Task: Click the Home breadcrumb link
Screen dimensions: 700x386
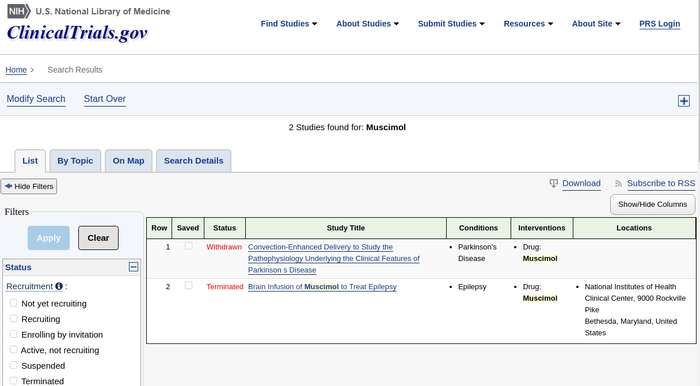Action: [x=16, y=70]
